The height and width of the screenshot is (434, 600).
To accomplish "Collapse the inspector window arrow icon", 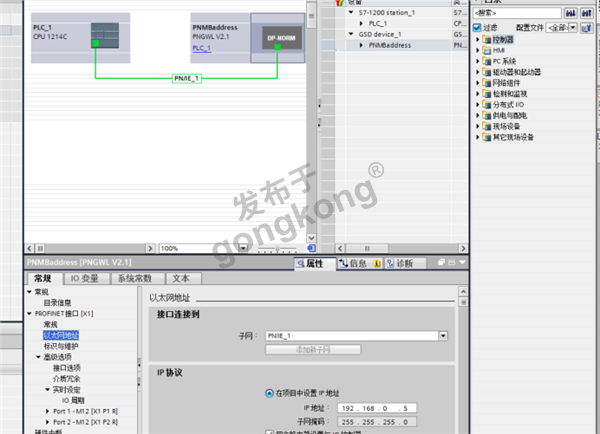I will [x=462, y=263].
